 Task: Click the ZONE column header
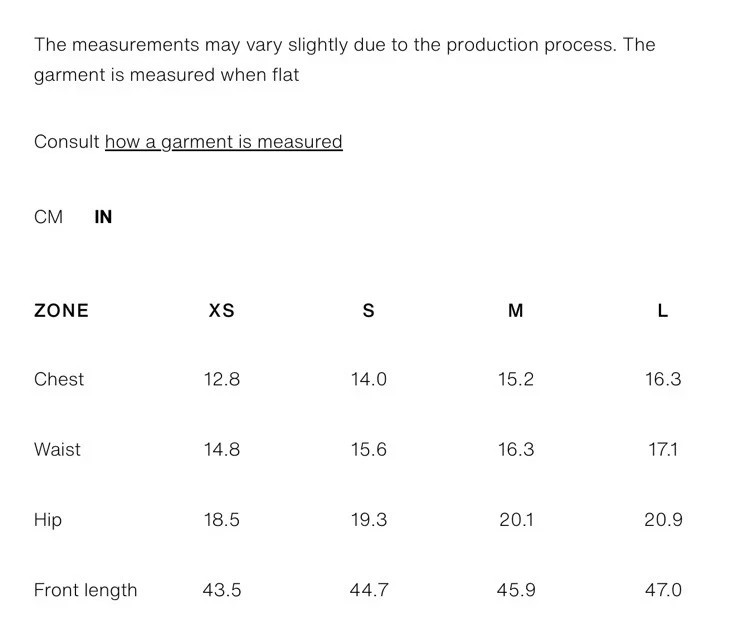tap(61, 311)
